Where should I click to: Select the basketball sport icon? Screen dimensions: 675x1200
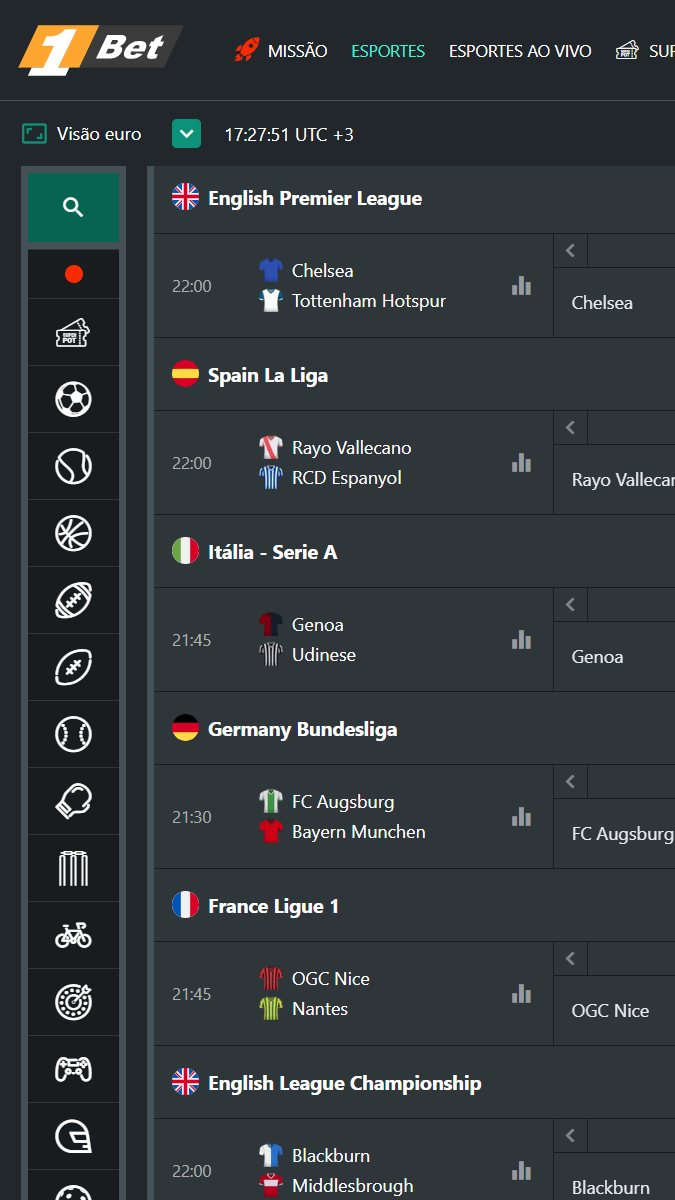coord(73,534)
